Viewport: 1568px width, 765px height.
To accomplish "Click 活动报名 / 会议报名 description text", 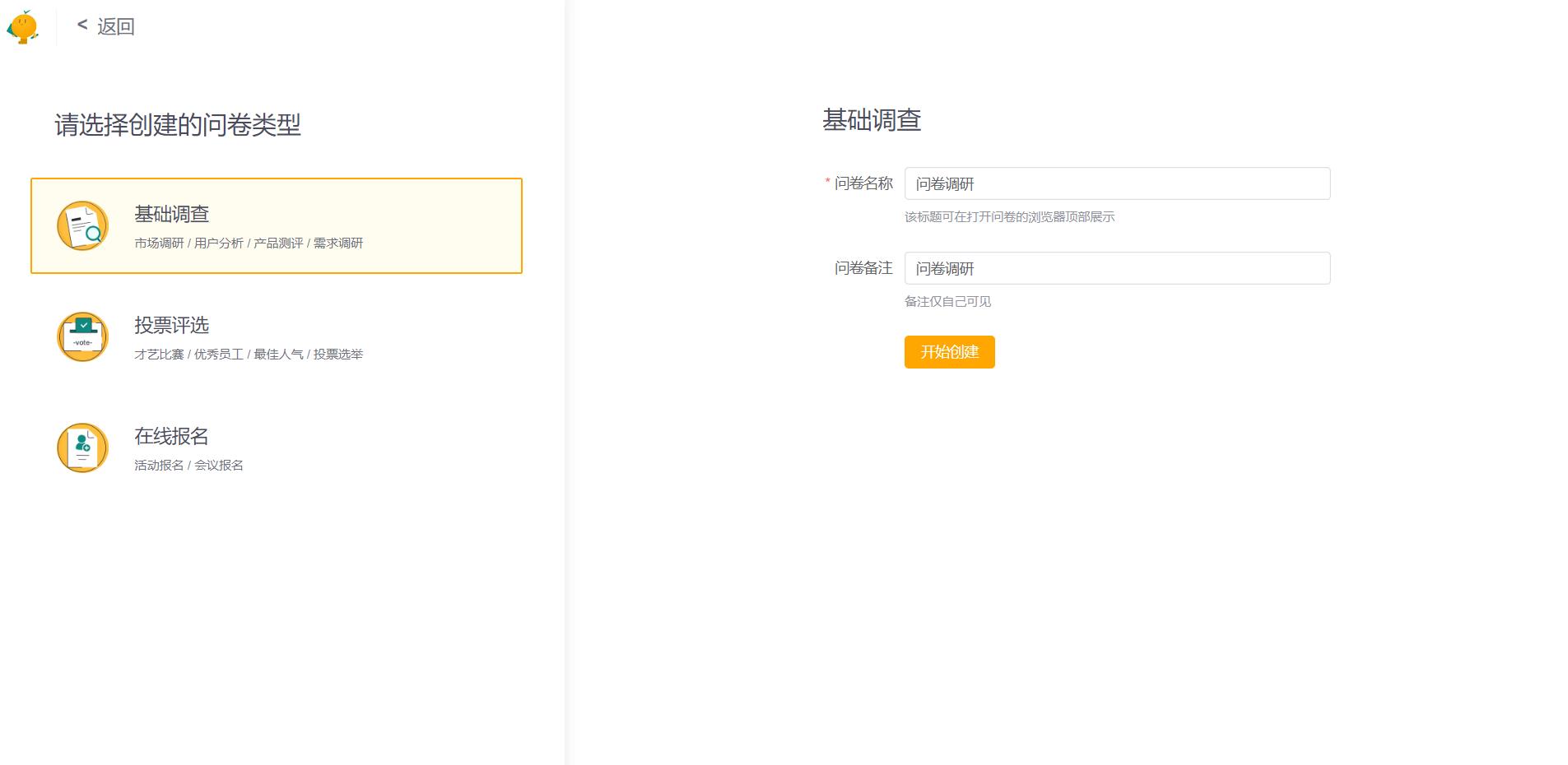I will click(x=188, y=466).
